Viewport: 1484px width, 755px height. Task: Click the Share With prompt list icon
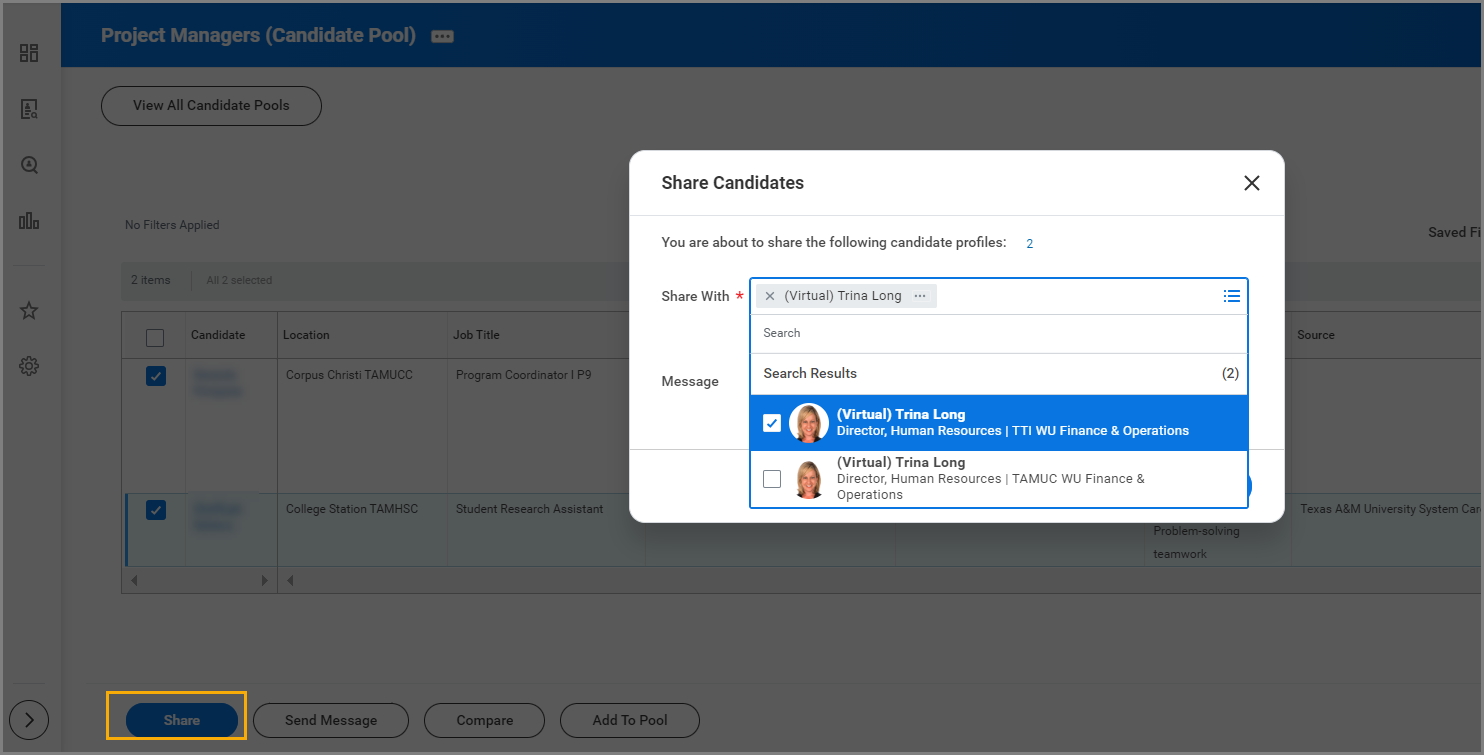point(1232,296)
